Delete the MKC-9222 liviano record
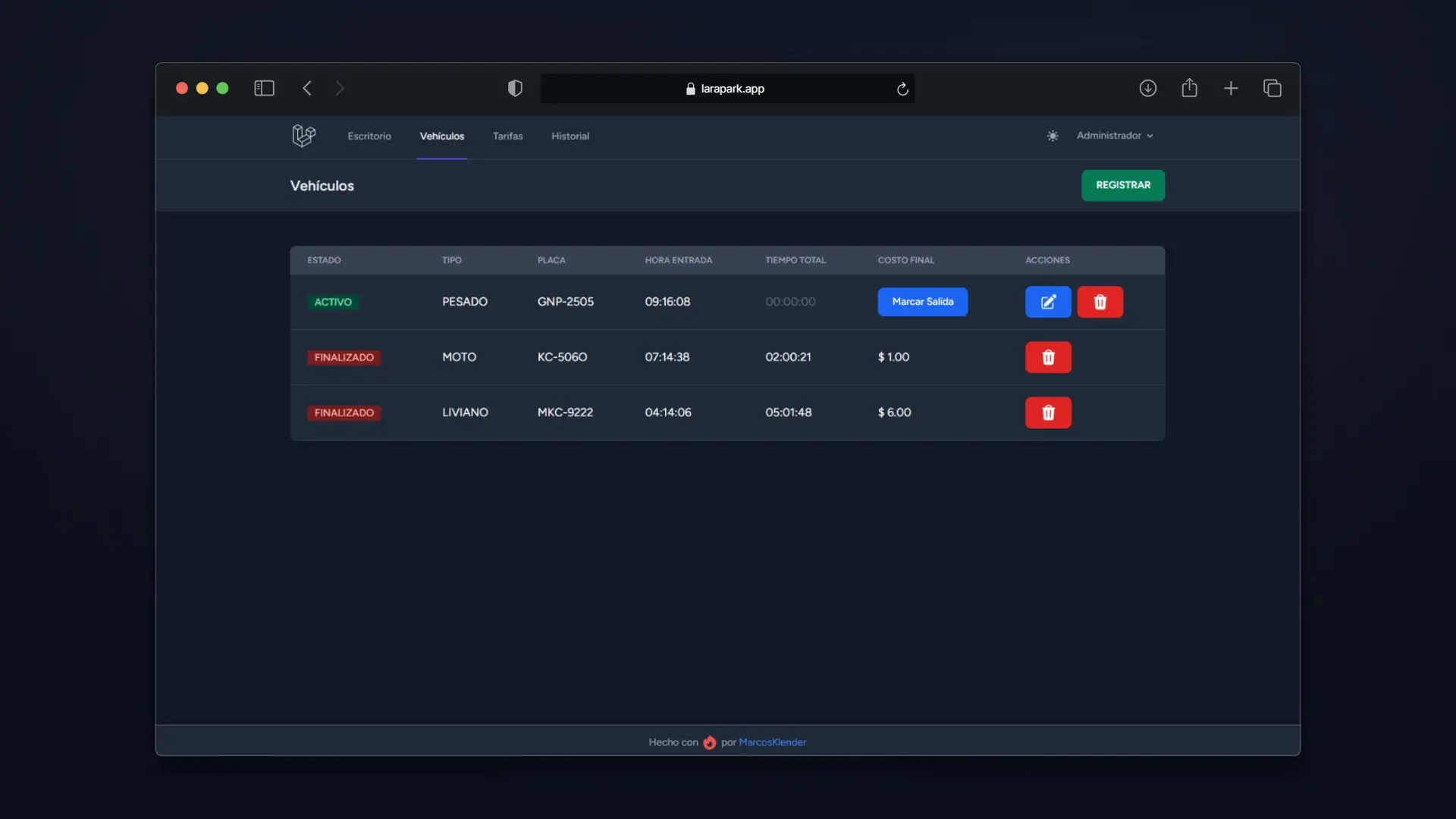Viewport: 1456px width, 819px height. click(x=1048, y=413)
